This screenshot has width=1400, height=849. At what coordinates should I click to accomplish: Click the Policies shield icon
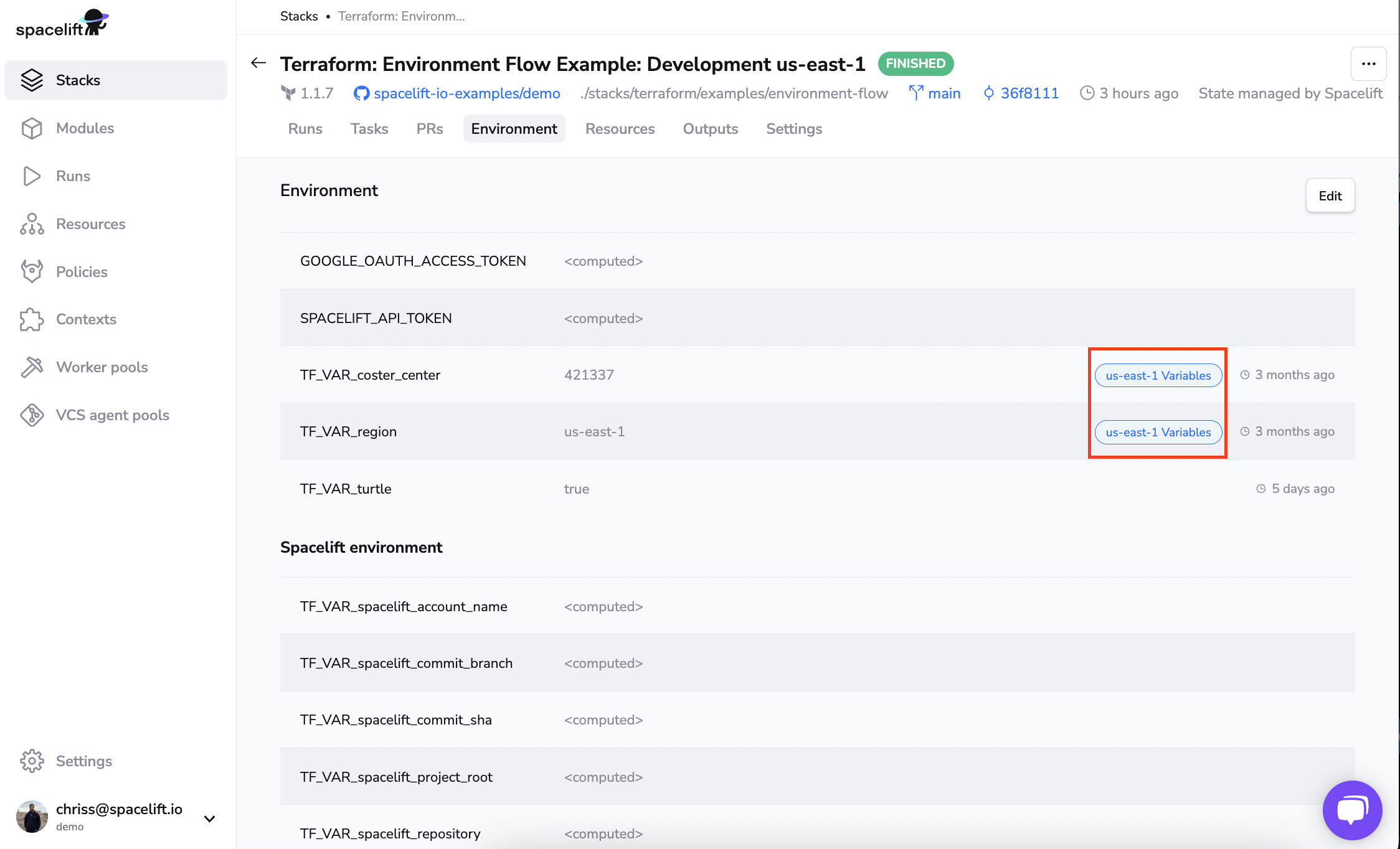(x=32, y=271)
